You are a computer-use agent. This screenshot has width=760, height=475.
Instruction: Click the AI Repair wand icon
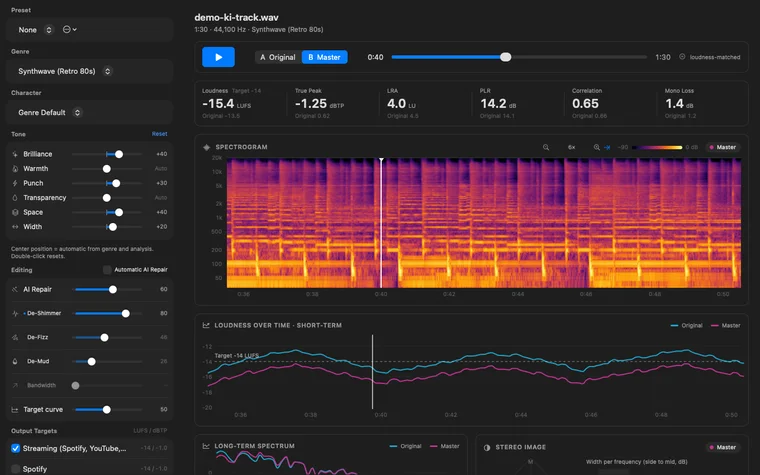tap(15, 289)
